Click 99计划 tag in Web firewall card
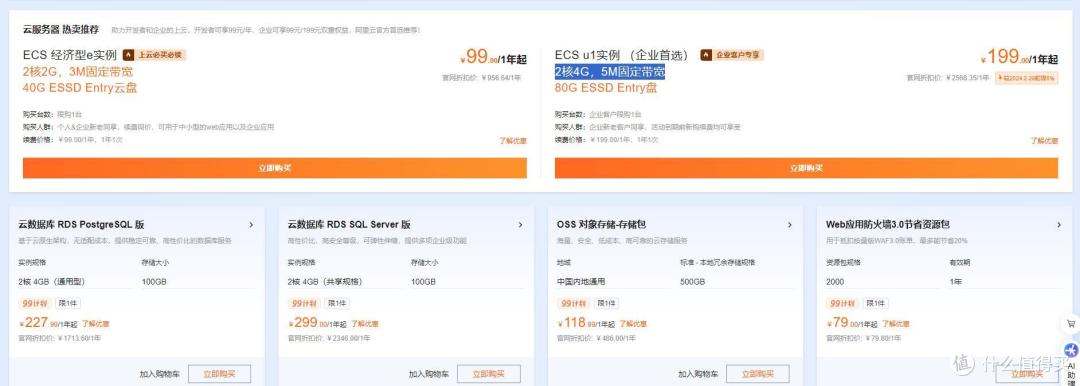Image resolution: width=1080 pixels, height=386 pixels. (x=841, y=303)
